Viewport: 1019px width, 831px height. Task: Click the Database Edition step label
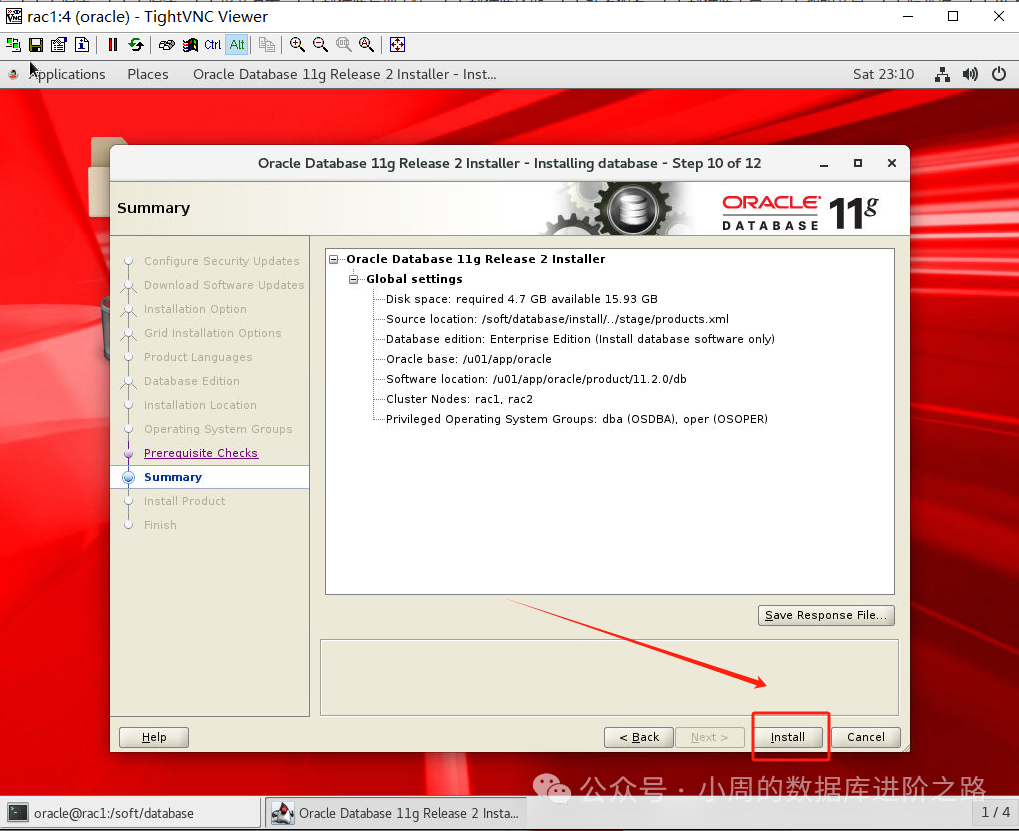tap(192, 381)
